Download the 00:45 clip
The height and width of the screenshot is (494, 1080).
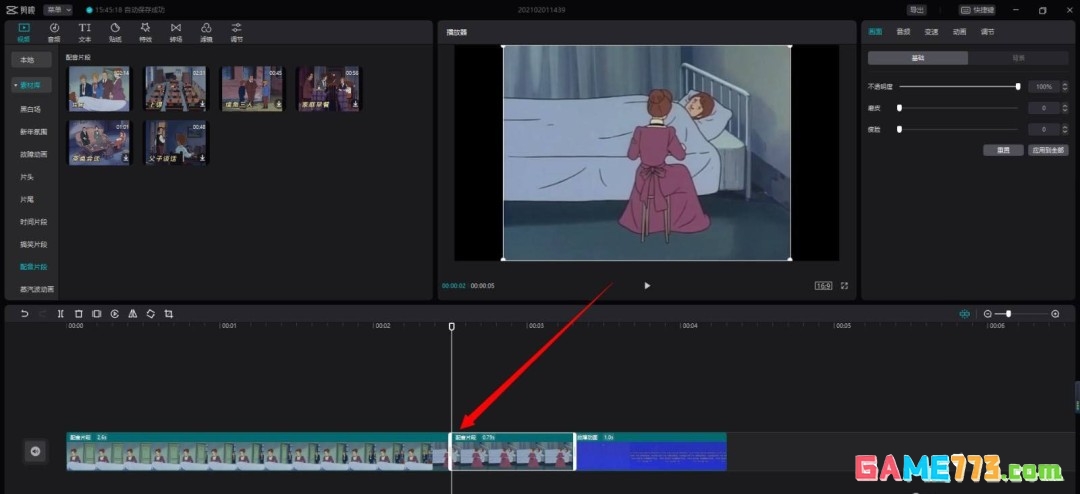click(x=278, y=105)
